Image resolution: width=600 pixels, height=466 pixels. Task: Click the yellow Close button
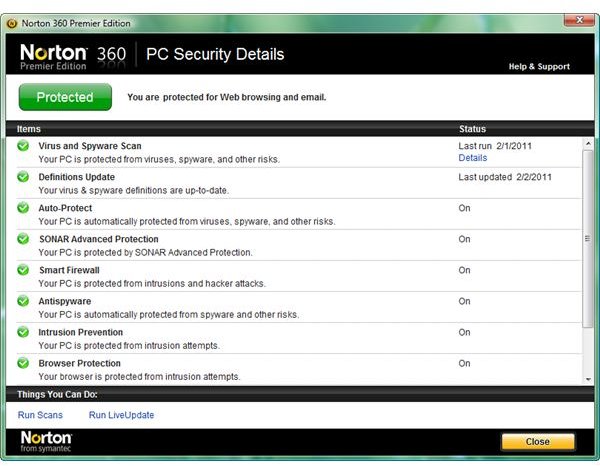tap(538, 442)
